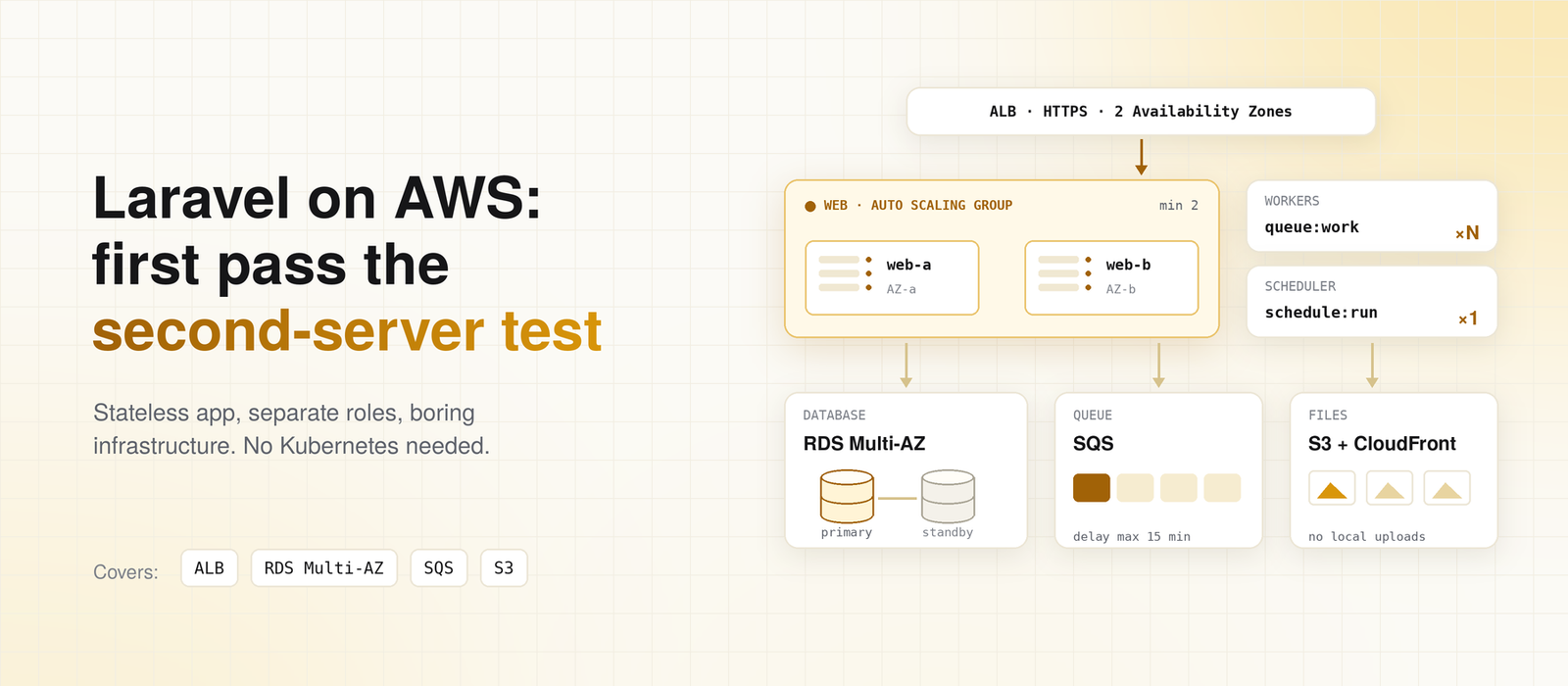Click the 'queue:work' command text
1568x686 pixels.
(x=1312, y=227)
